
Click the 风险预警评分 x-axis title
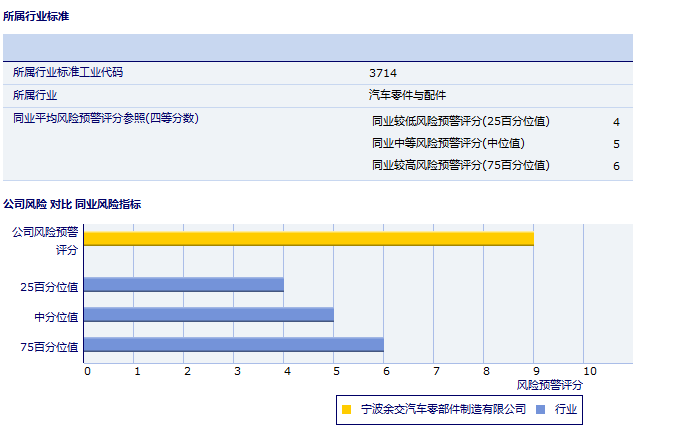coord(549,384)
